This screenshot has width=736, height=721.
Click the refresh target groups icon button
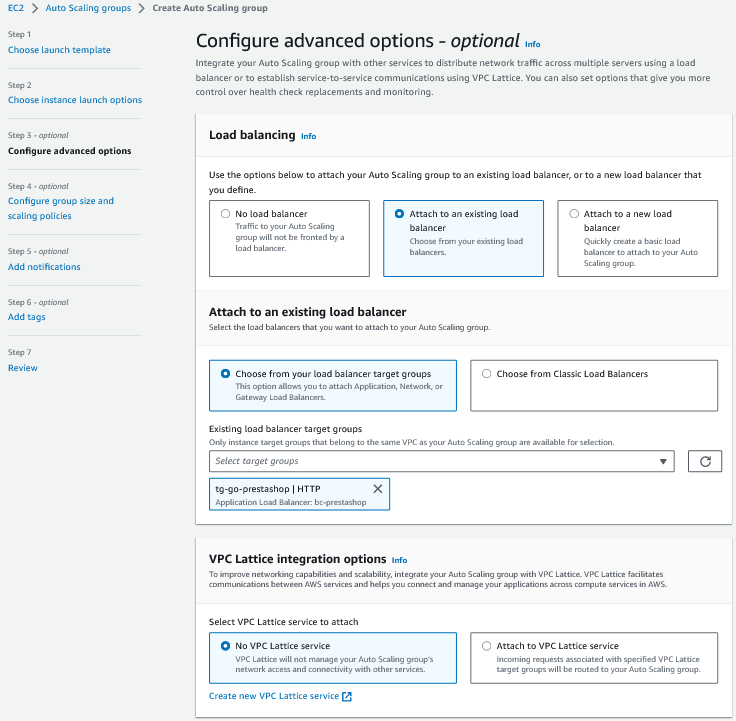pyautogui.click(x=704, y=461)
